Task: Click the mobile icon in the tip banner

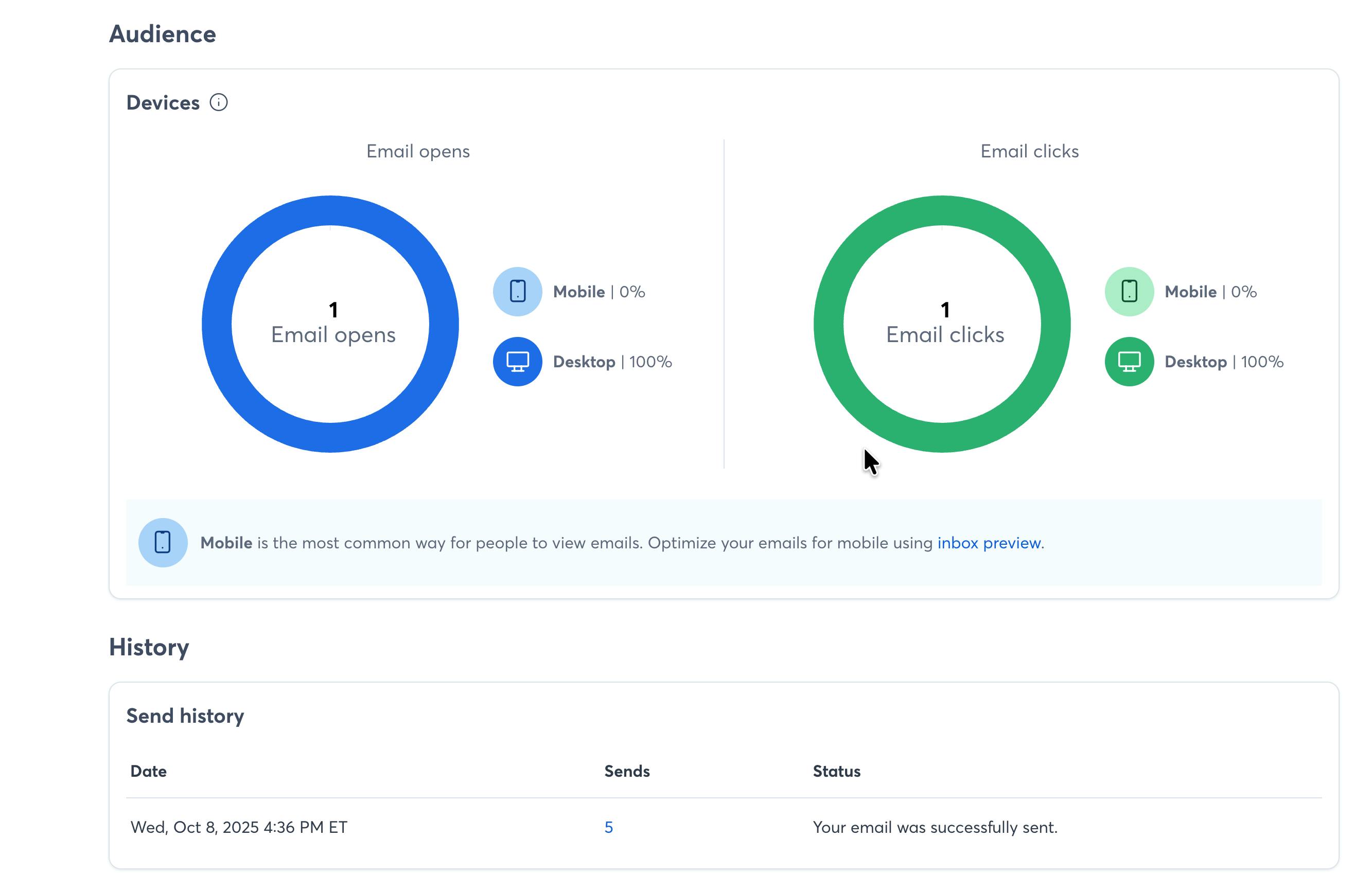Action: [x=163, y=543]
